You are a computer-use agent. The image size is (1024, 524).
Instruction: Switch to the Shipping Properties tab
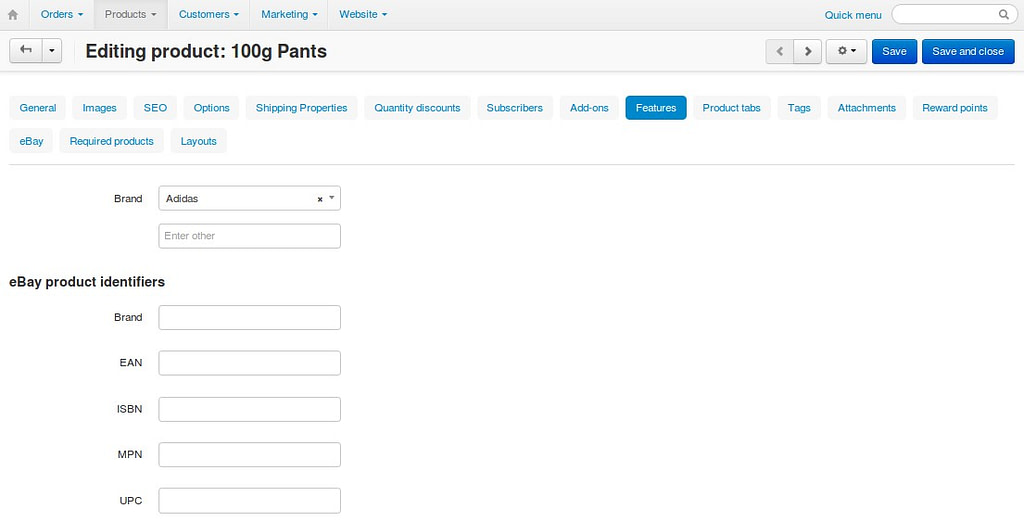pos(302,108)
